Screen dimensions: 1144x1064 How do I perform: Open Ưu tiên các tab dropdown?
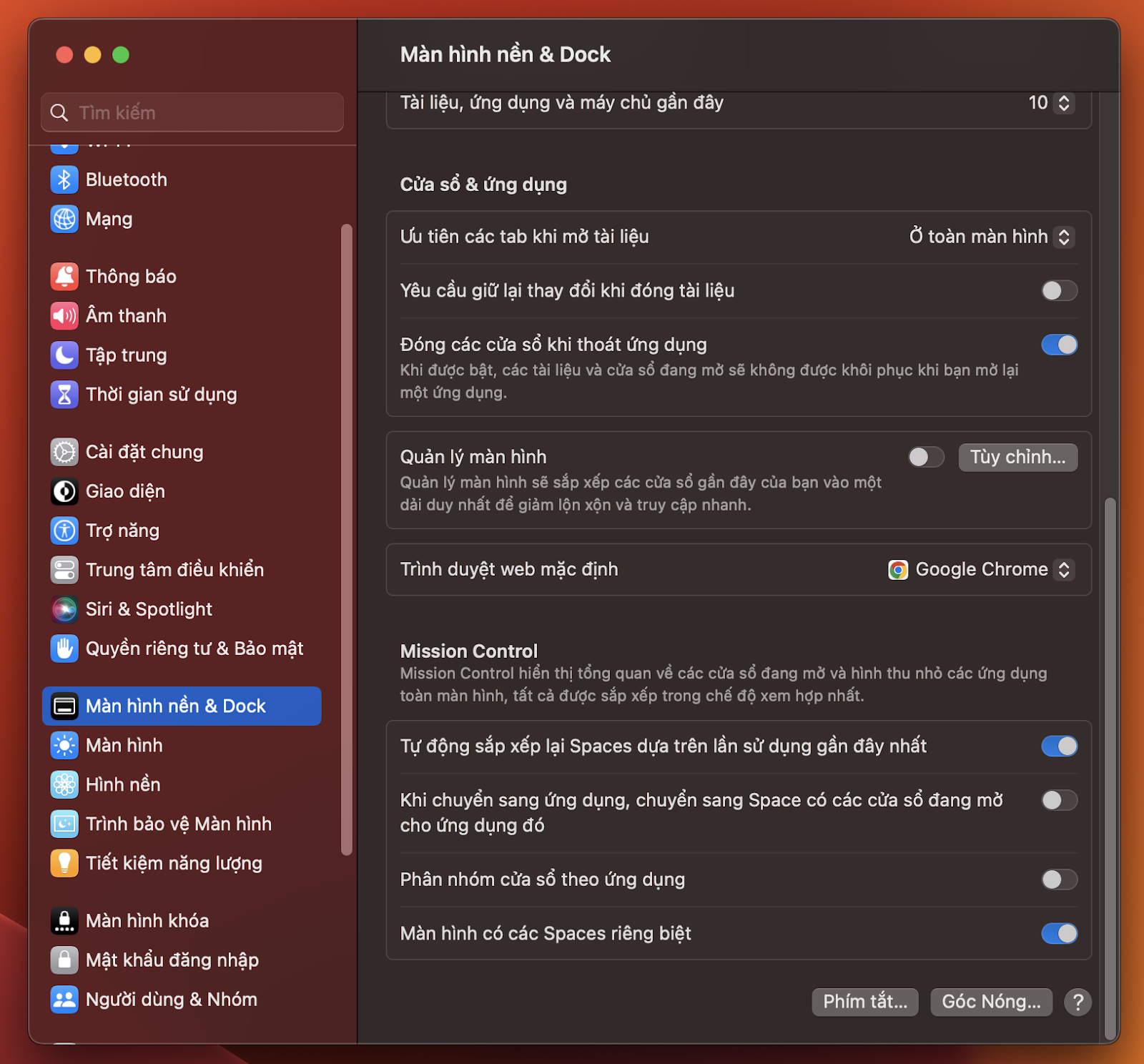click(x=992, y=237)
